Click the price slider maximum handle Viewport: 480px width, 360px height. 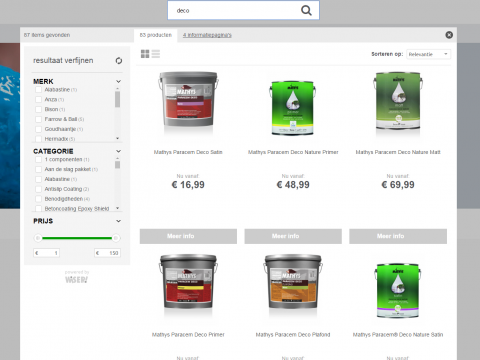pyautogui.click(x=116, y=238)
